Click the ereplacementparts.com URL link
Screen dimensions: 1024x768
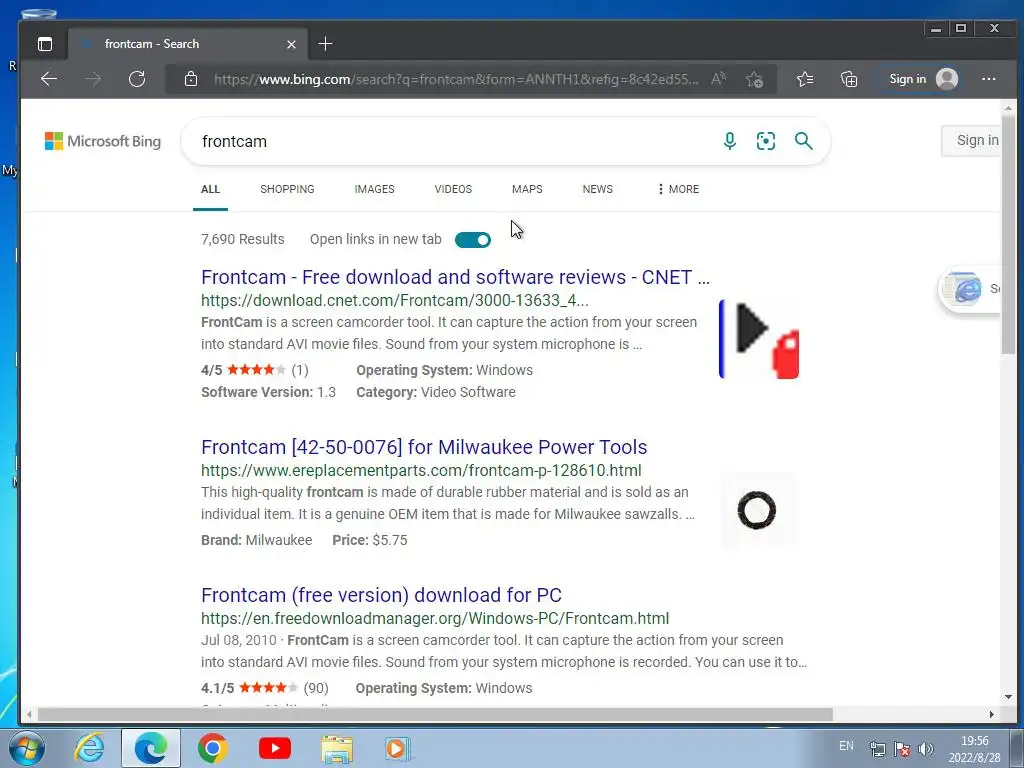pos(421,470)
